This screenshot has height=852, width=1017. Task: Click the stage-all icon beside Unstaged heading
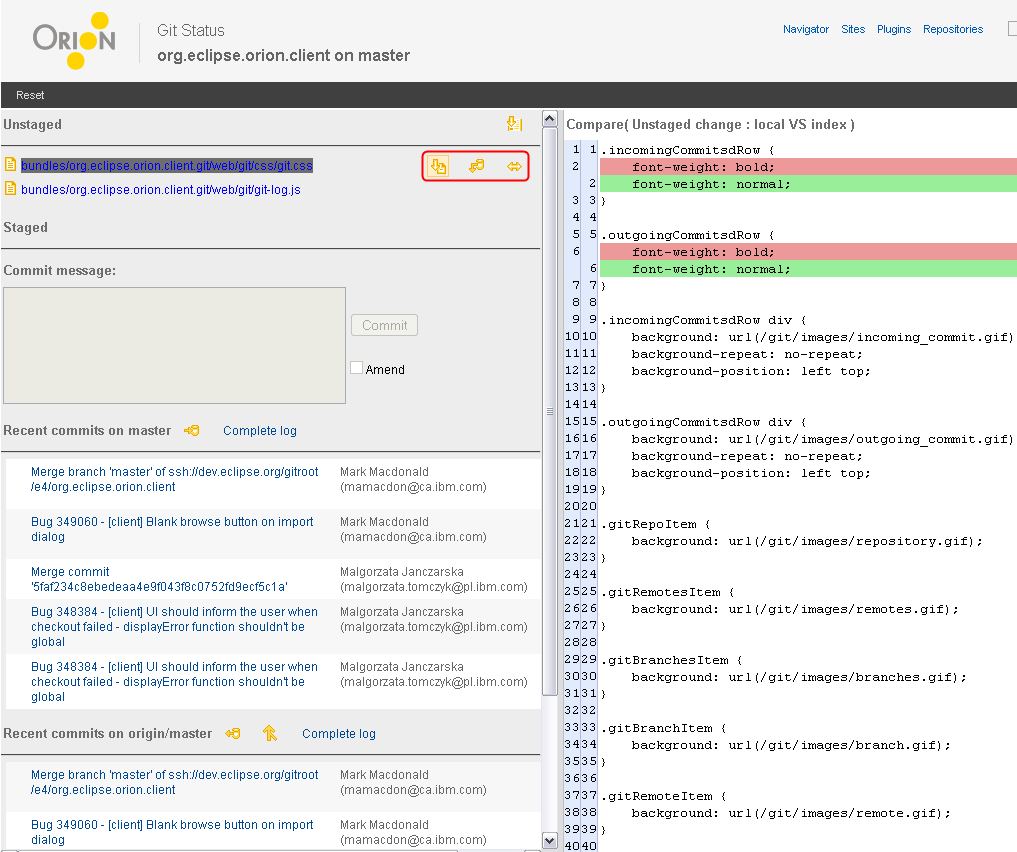514,123
